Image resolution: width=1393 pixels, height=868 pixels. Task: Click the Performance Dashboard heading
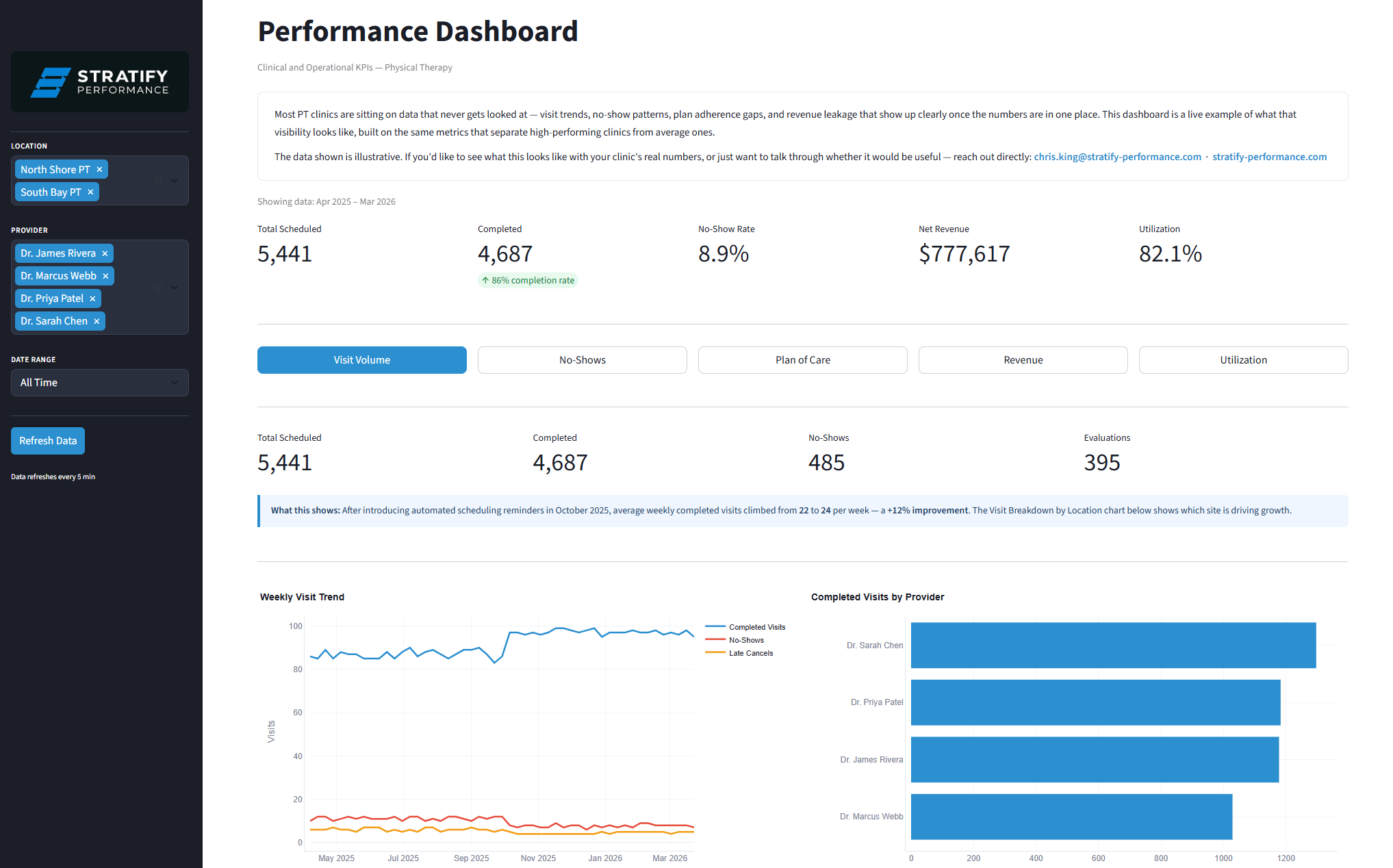pyautogui.click(x=418, y=31)
